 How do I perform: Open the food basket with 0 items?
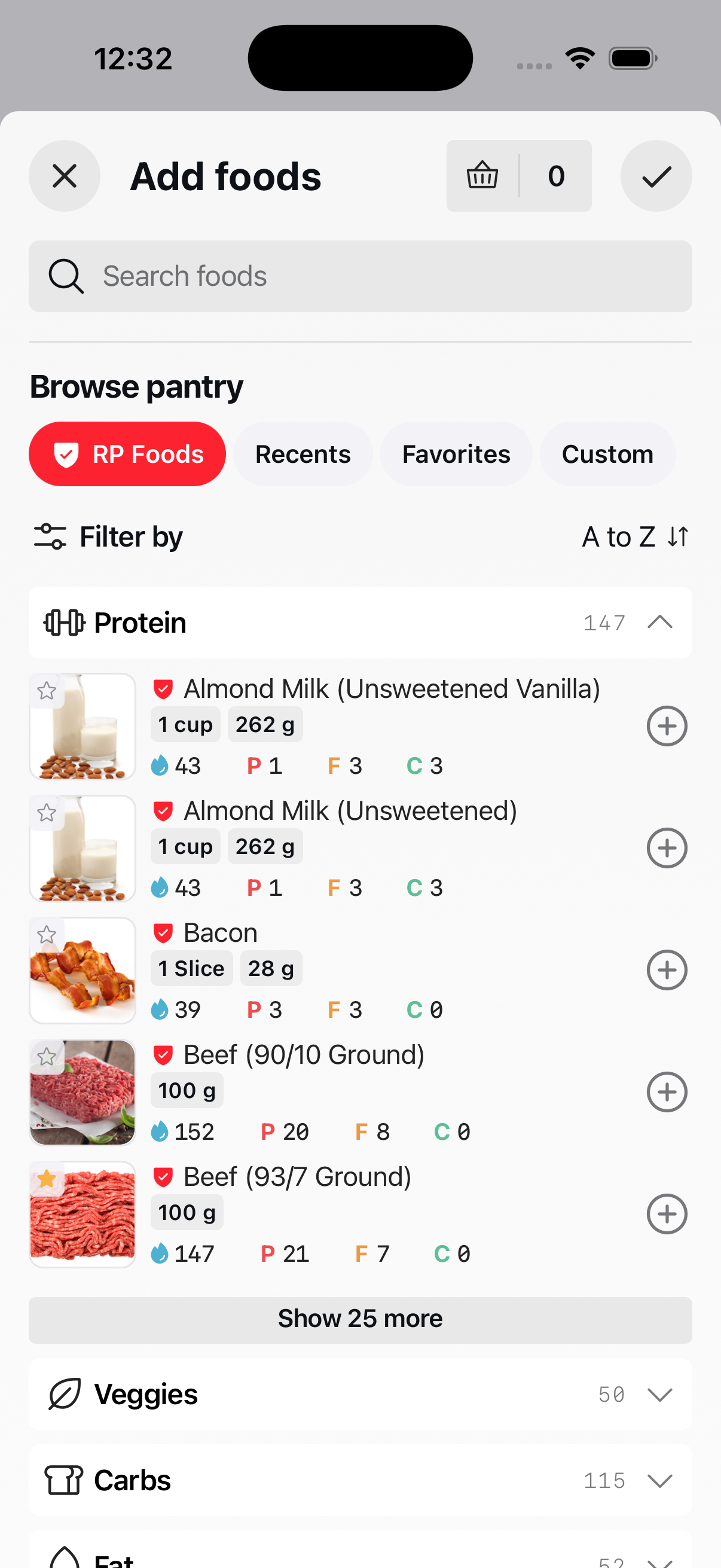coord(518,176)
